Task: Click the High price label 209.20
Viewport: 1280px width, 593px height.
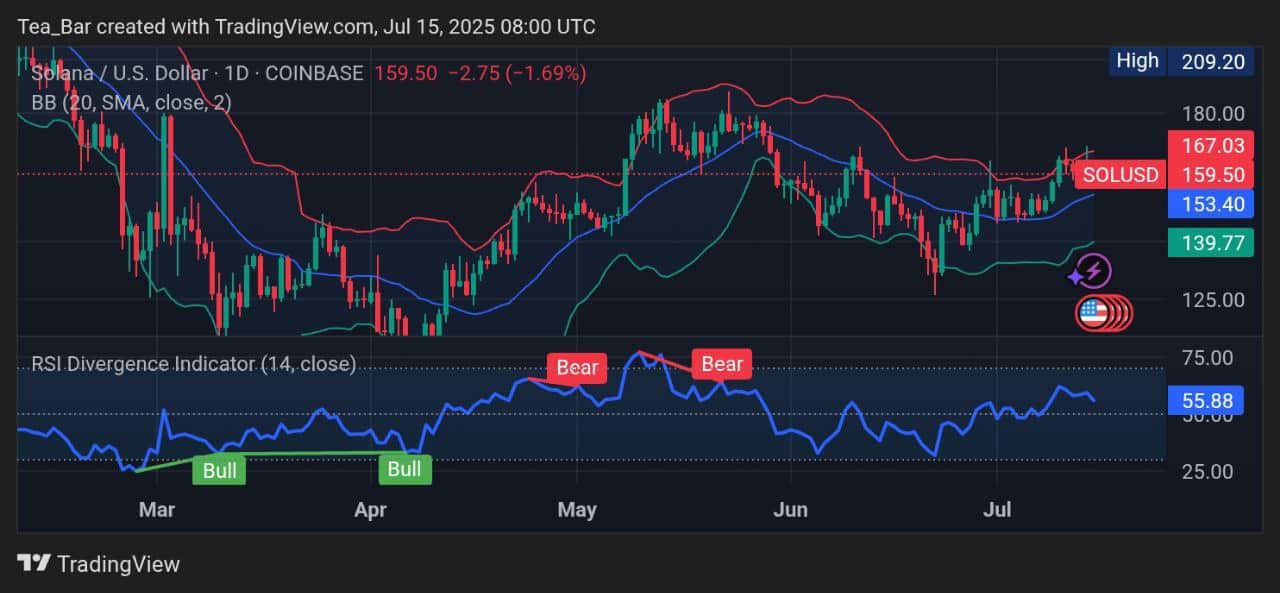Action: coord(1182,61)
